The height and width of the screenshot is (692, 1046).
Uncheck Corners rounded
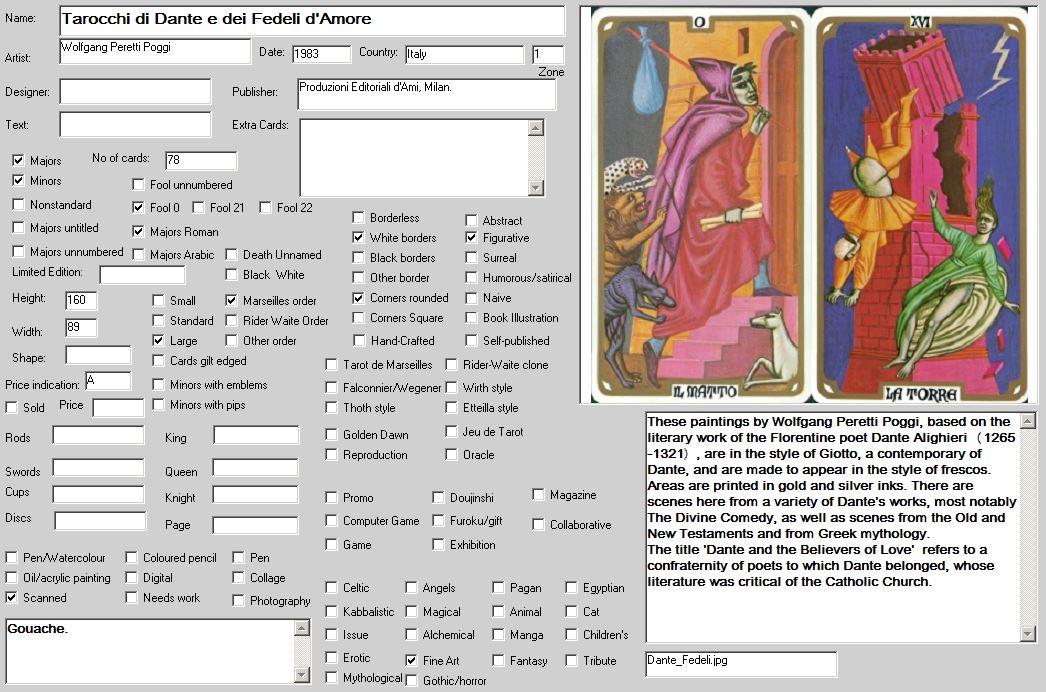pos(358,298)
